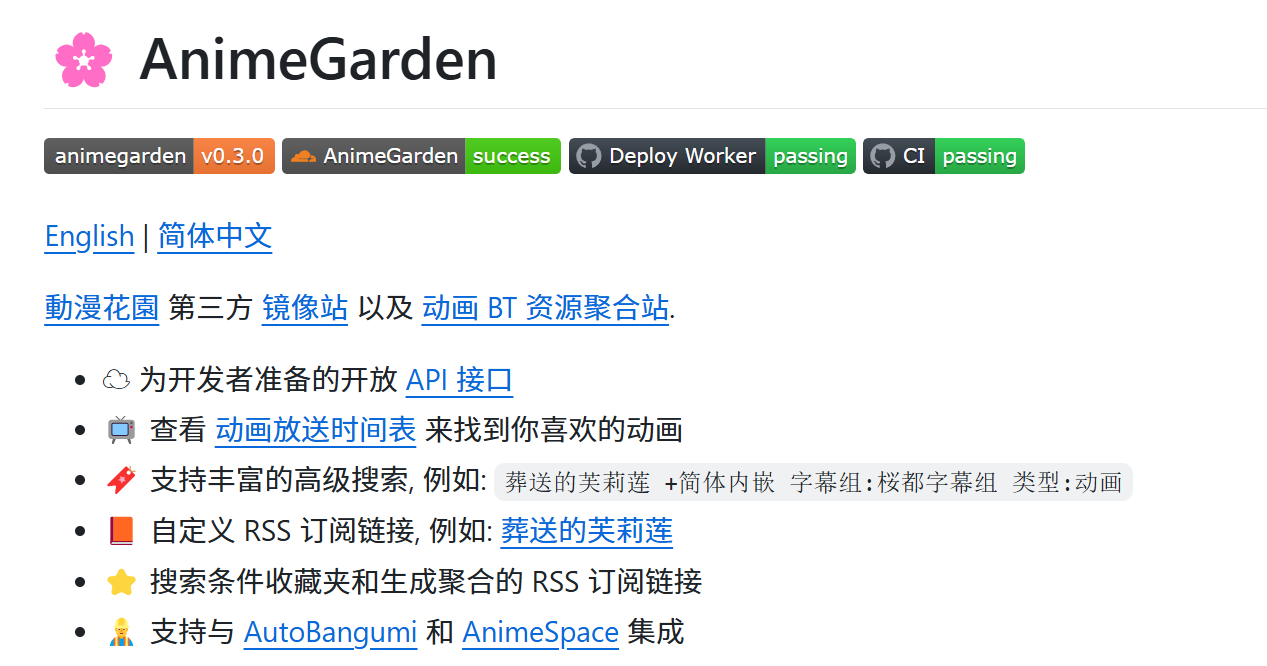Click the animegarden v0.3.0 version badge
Image resolution: width=1267 pixels, height=666 pixels.
[159, 156]
